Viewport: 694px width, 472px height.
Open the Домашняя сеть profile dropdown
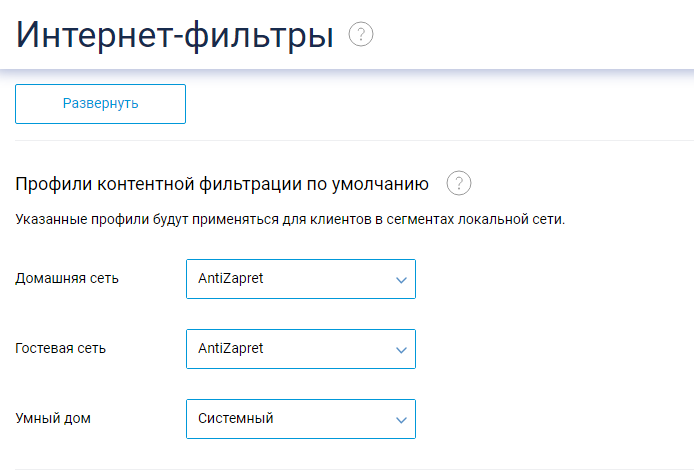[x=301, y=279]
